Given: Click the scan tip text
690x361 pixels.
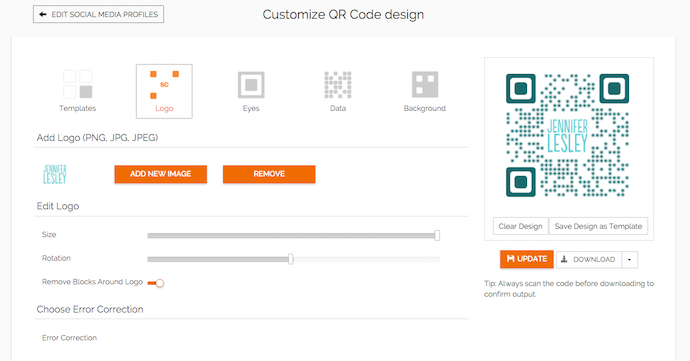Looking at the screenshot, I should pyautogui.click(x=569, y=289).
